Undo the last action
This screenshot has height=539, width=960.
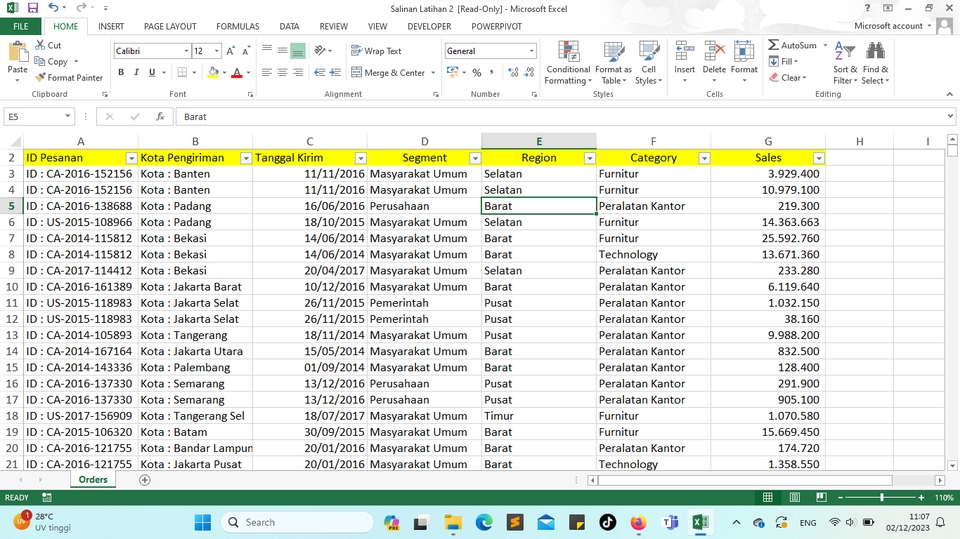click(x=54, y=8)
